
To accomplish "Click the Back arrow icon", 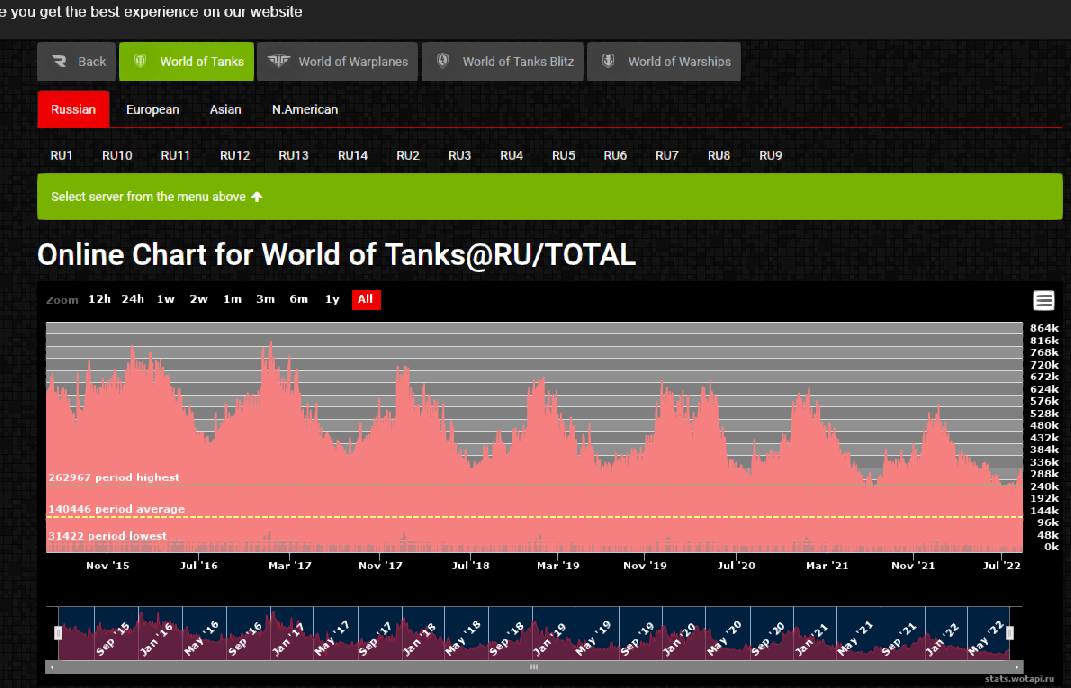I will pos(59,61).
